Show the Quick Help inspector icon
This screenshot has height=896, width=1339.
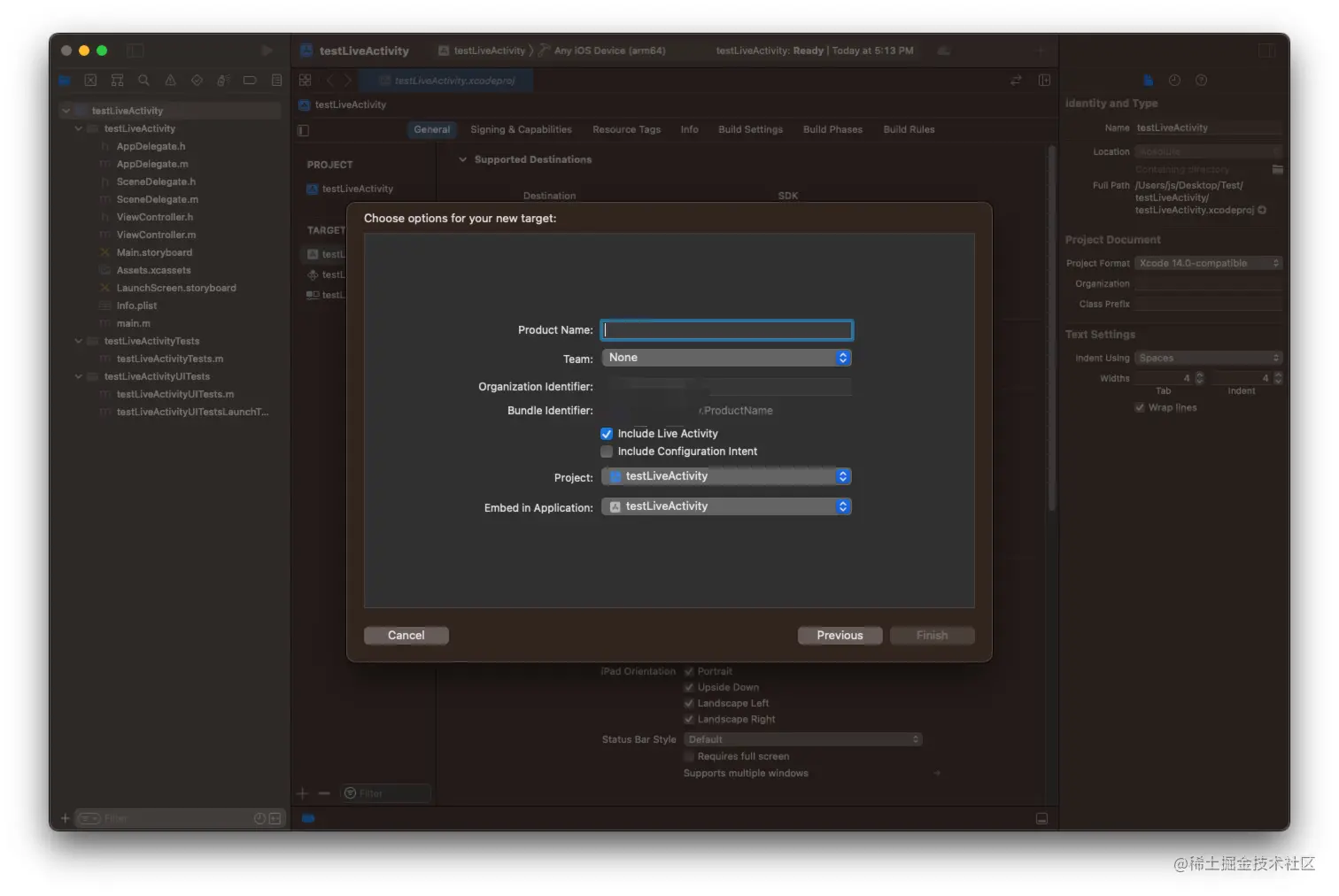[x=1201, y=81]
